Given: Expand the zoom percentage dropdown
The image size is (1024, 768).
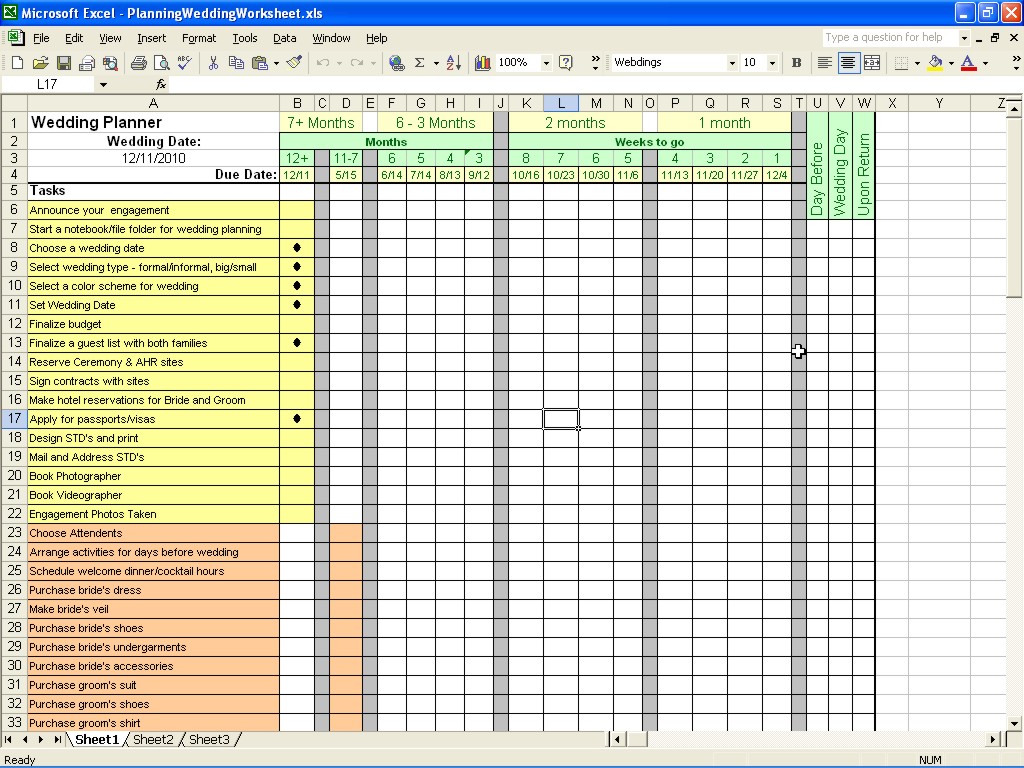Looking at the screenshot, I should (x=546, y=63).
